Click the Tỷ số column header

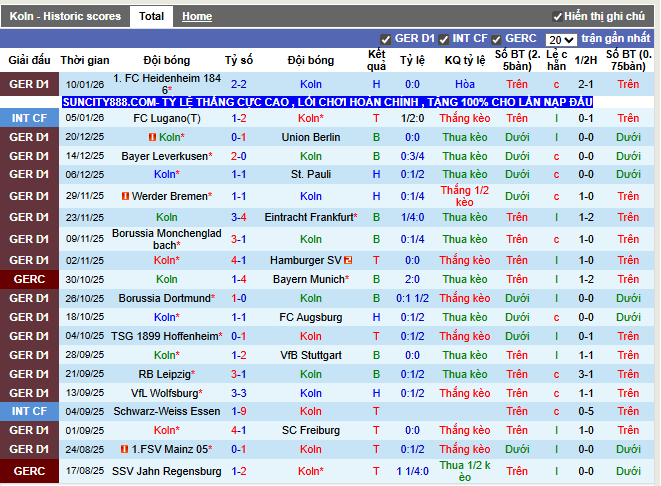point(239,60)
